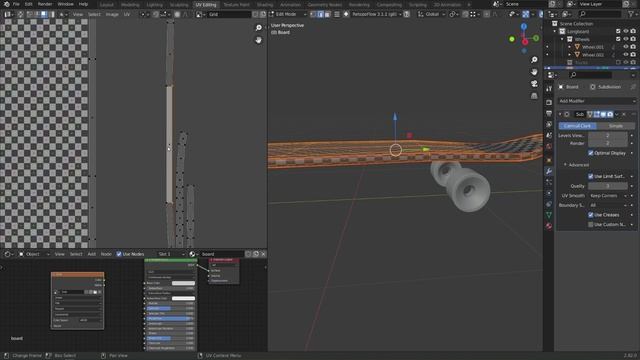The height and width of the screenshot is (360, 640).
Task: Click the Quality value field
Action: tap(608, 186)
